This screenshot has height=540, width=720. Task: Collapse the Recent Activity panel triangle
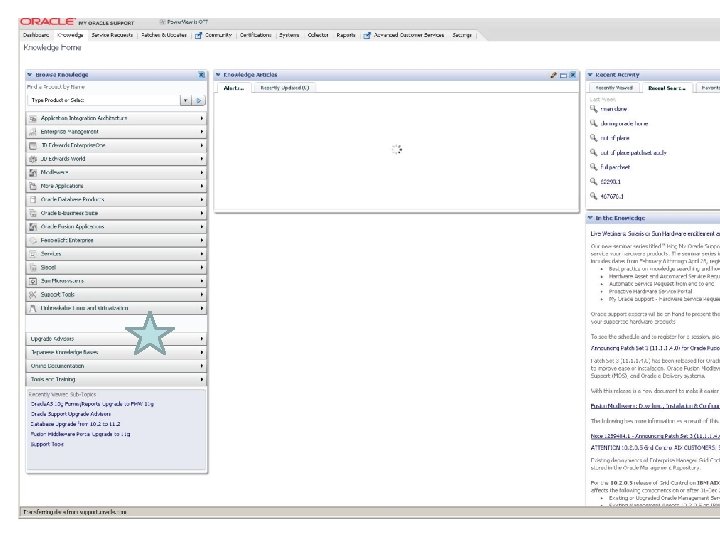(590, 75)
